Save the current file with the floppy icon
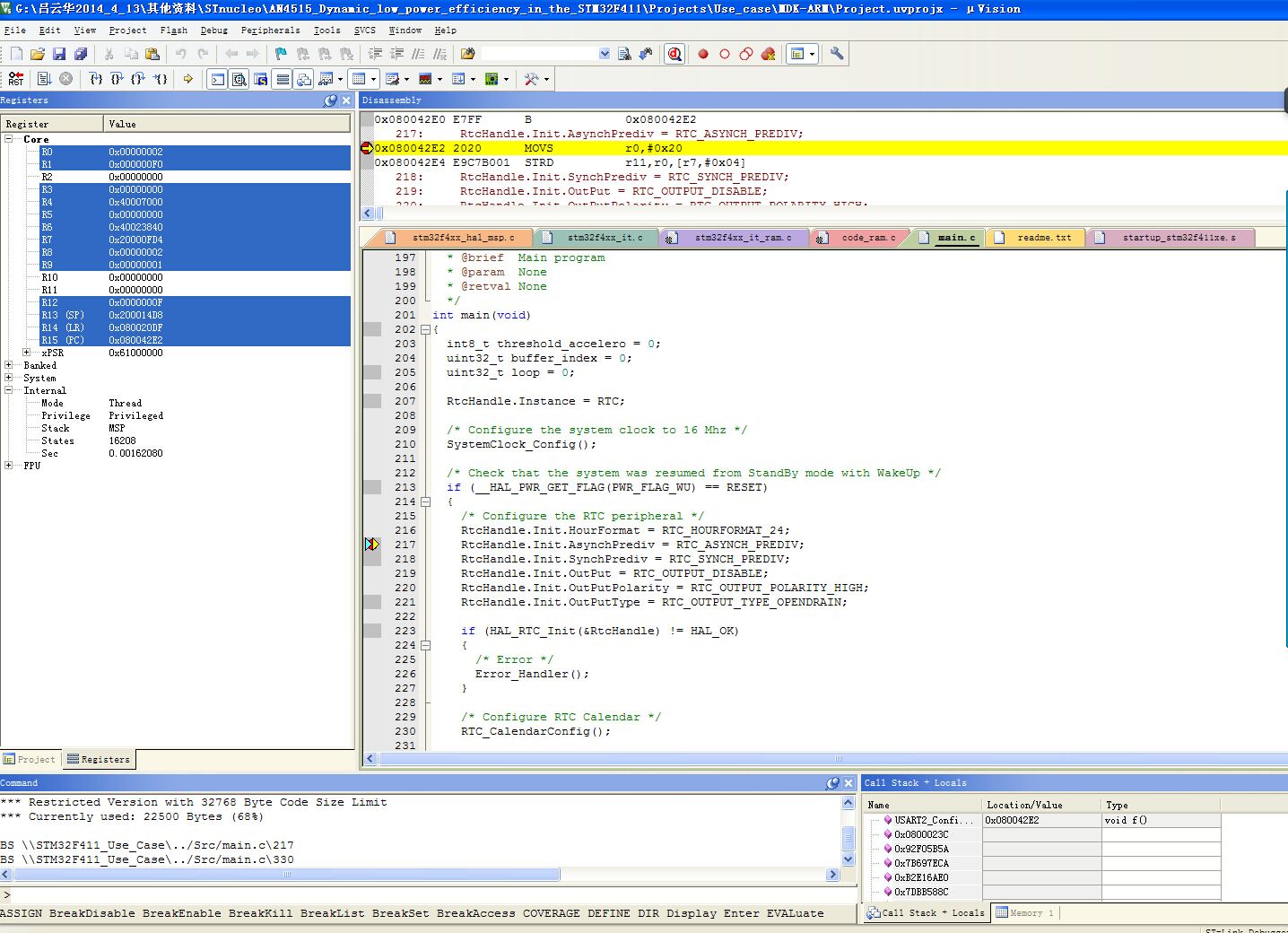This screenshot has height=933, width=1288. tap(59, 54)
